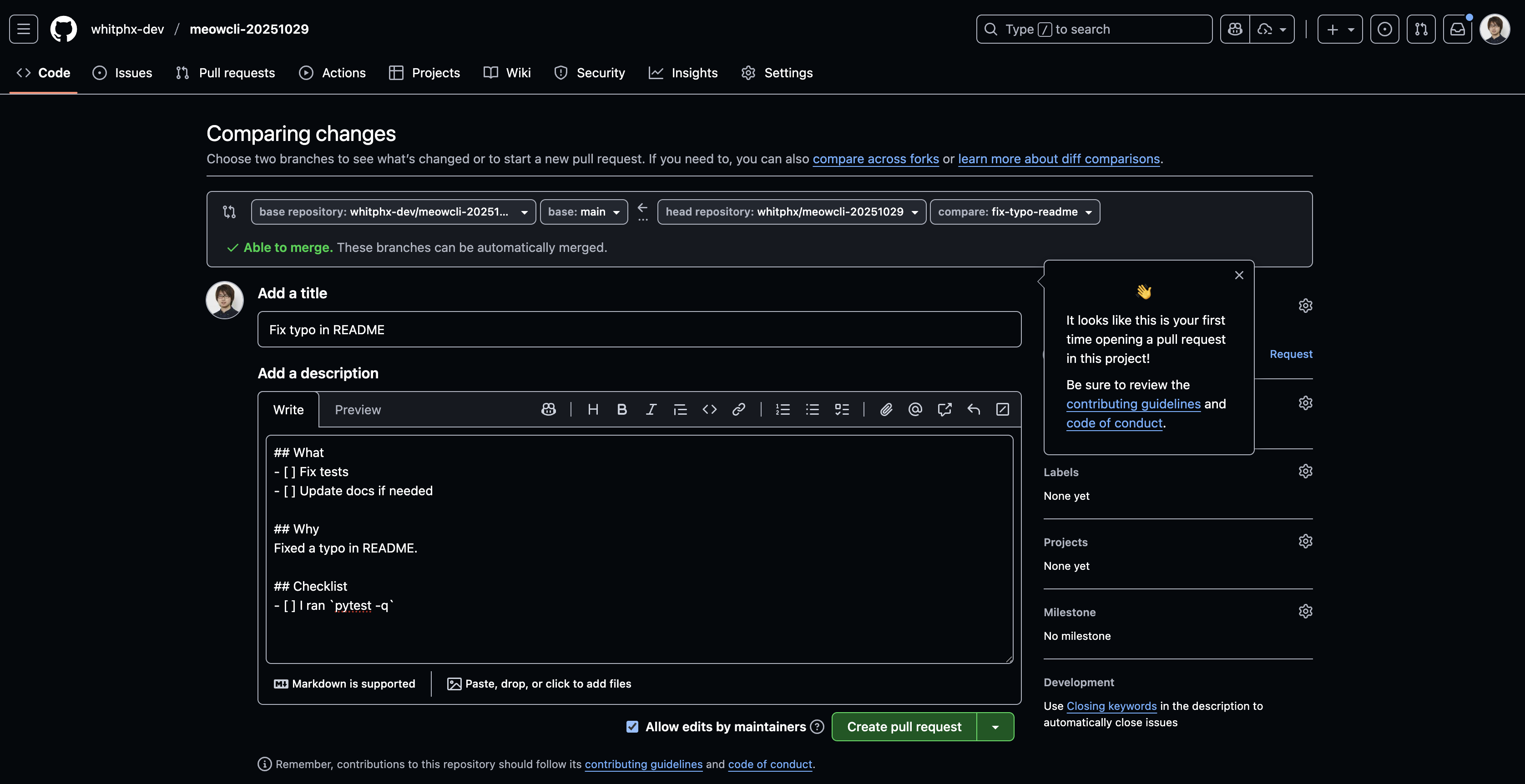Click inside the description text area
Viewport: 1525px width, 784px height.
click(x=639, y=549)
